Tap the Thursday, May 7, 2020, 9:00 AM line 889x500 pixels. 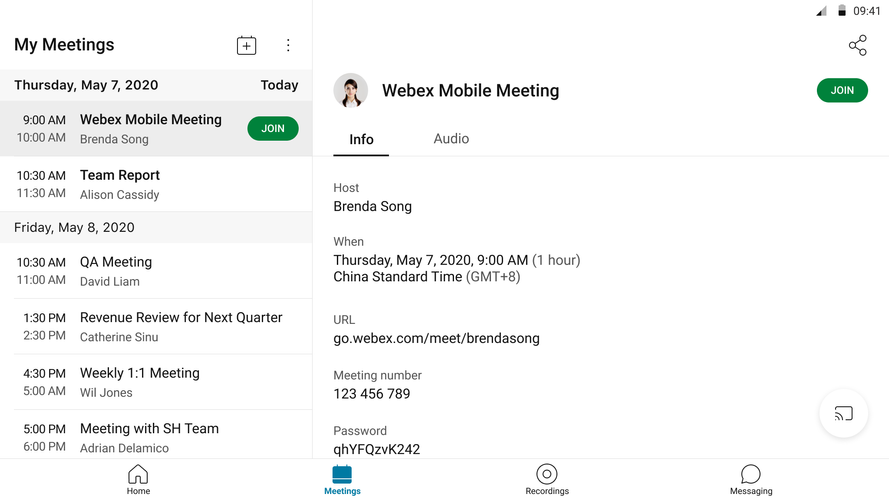pos(456,260)
